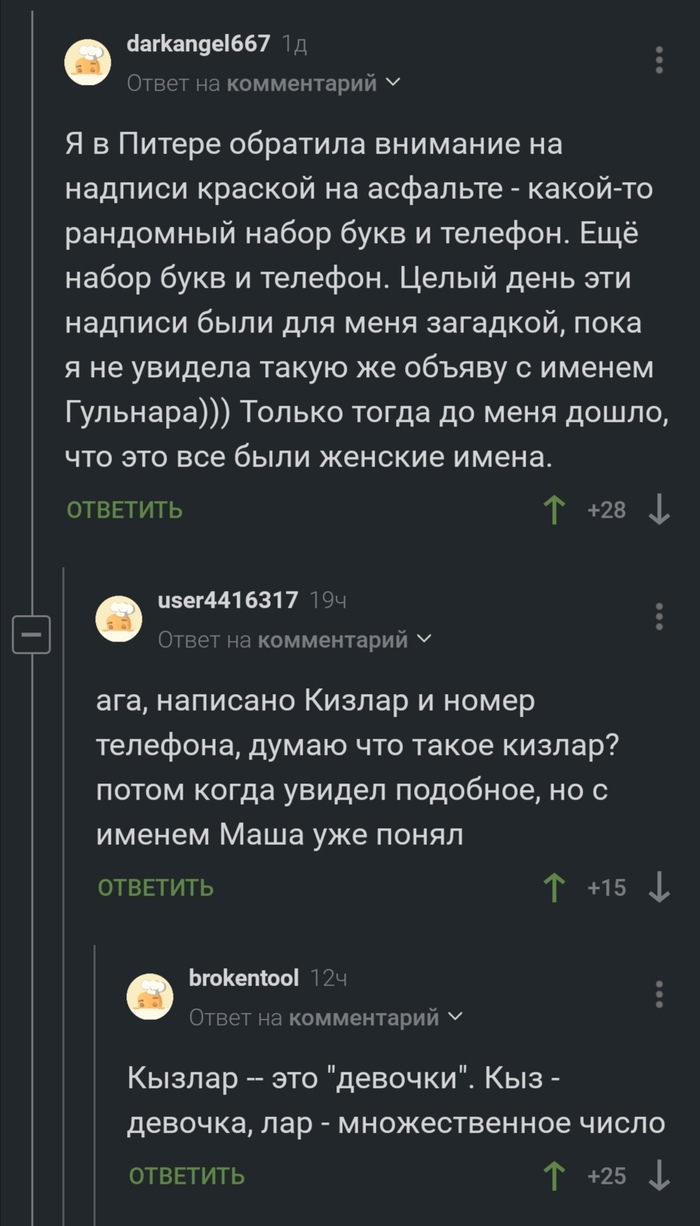Downvote user4416317's comment
The image size is (700, 1226).
coord(659,887)
